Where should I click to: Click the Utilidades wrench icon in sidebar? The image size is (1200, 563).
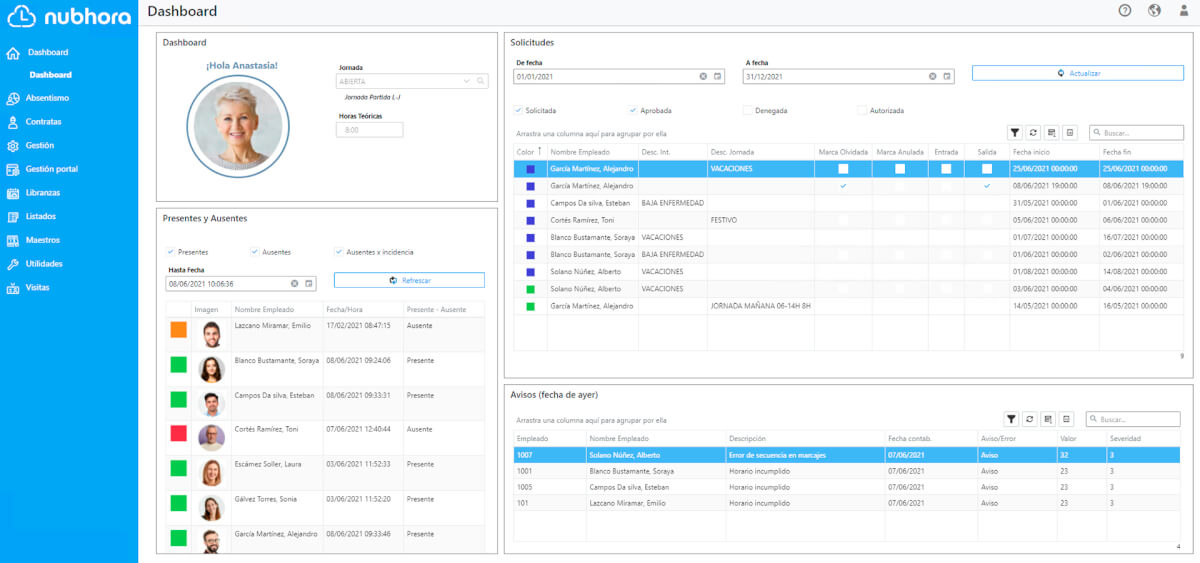(x=13, y=264)
